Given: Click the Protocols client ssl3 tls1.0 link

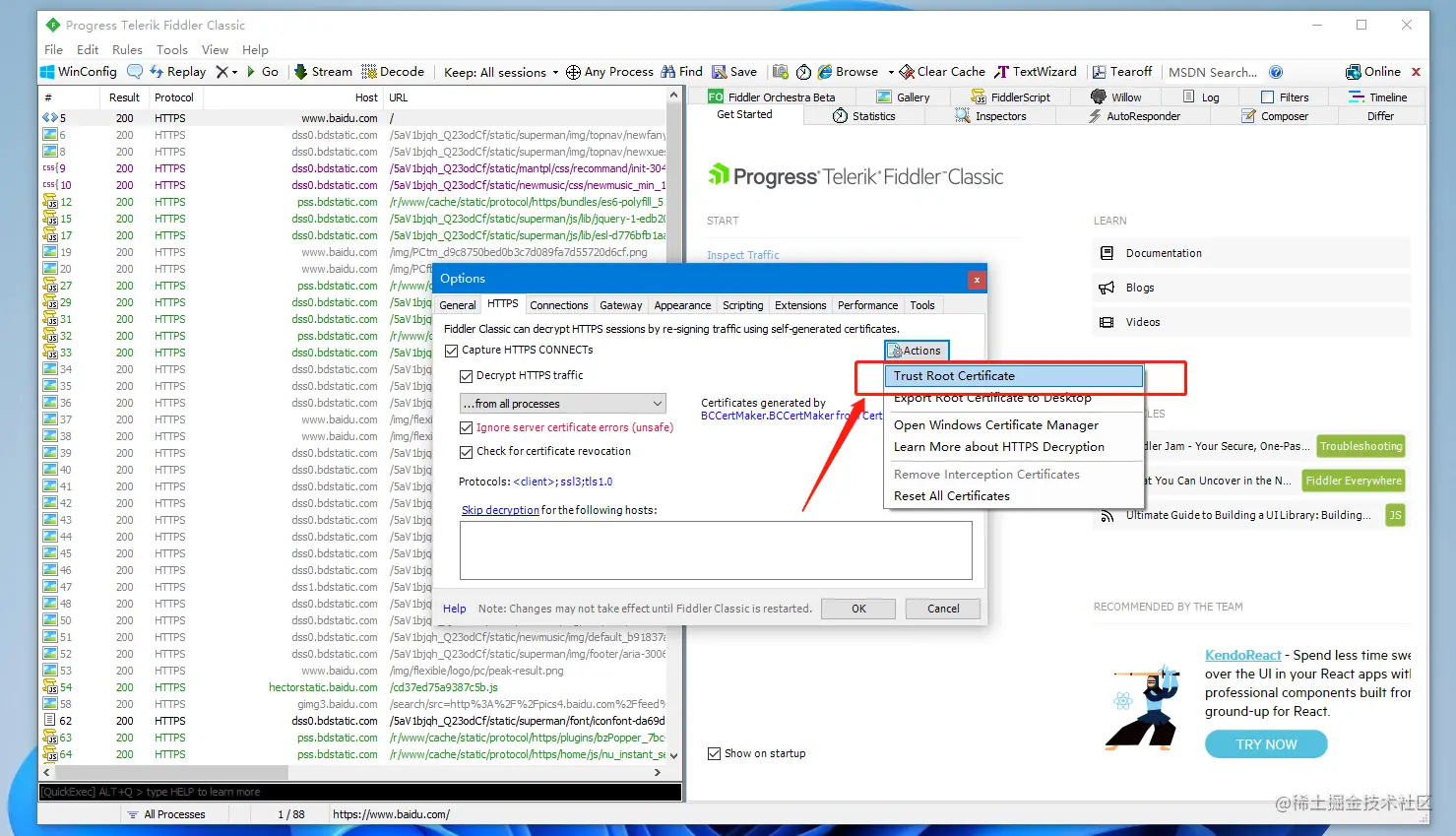Looking at the screenshot, I should click(x=563, y=482).
